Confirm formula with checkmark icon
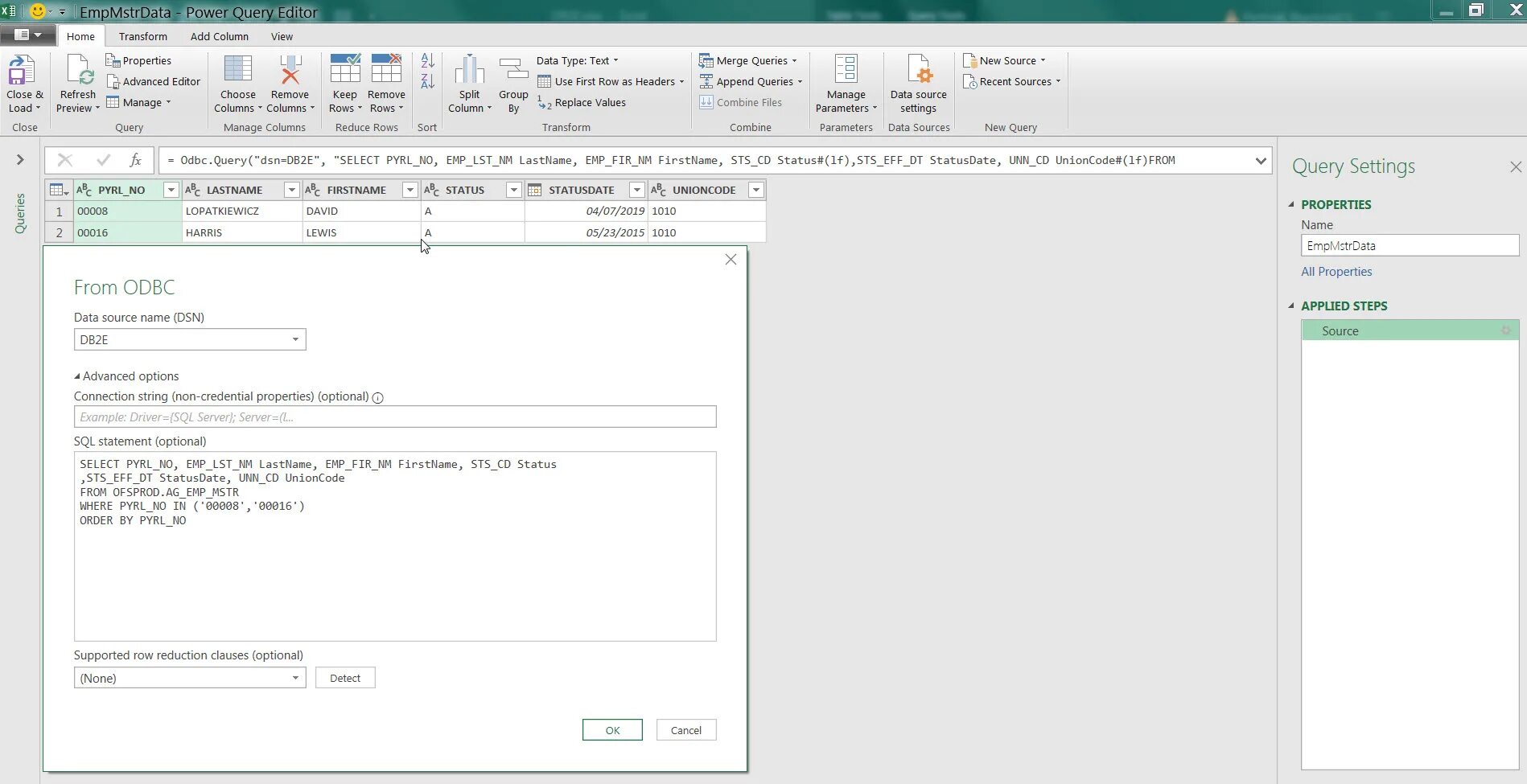Screen dimensions: 1527x784 coord(103,160)
